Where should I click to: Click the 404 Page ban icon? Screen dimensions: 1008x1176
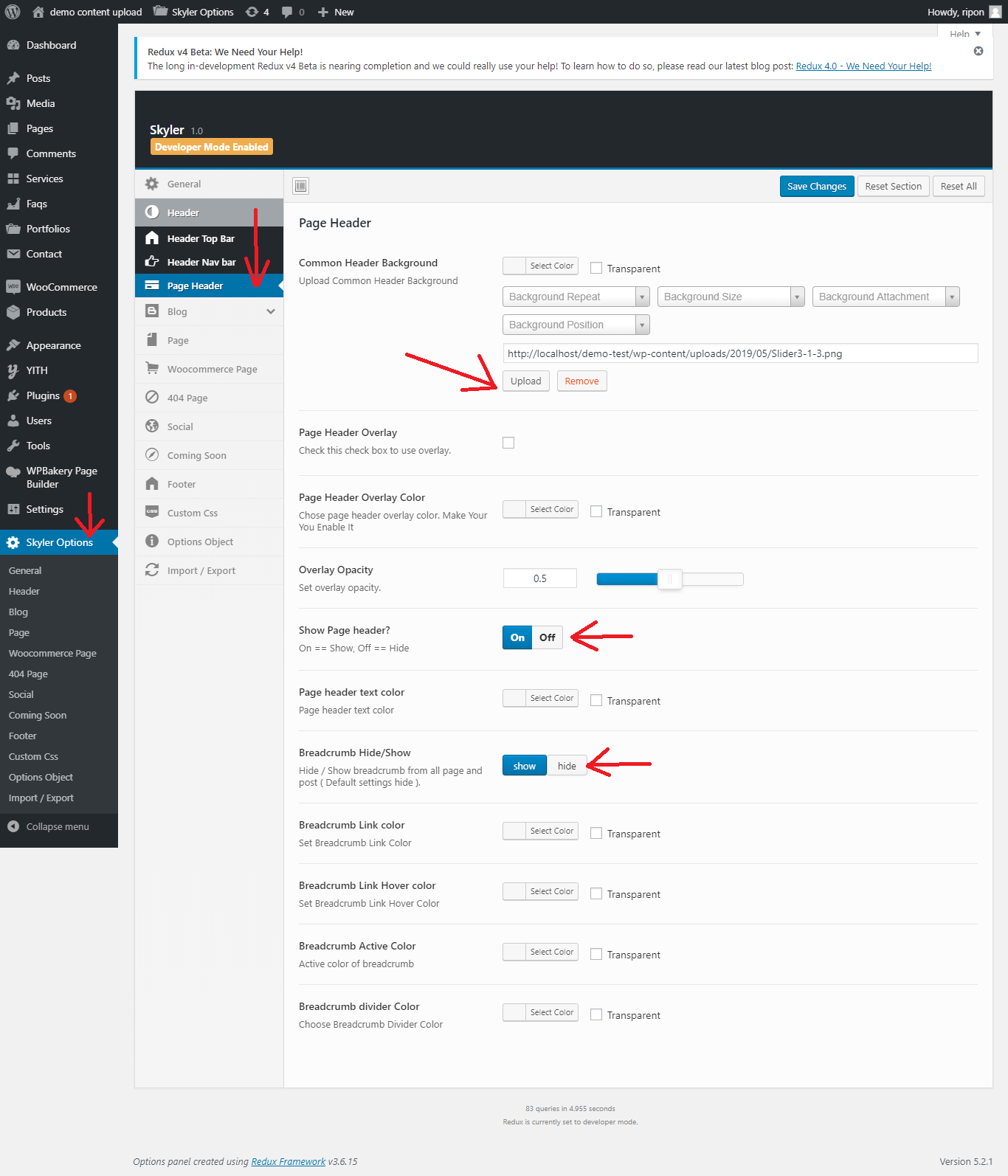click(152, 397)
